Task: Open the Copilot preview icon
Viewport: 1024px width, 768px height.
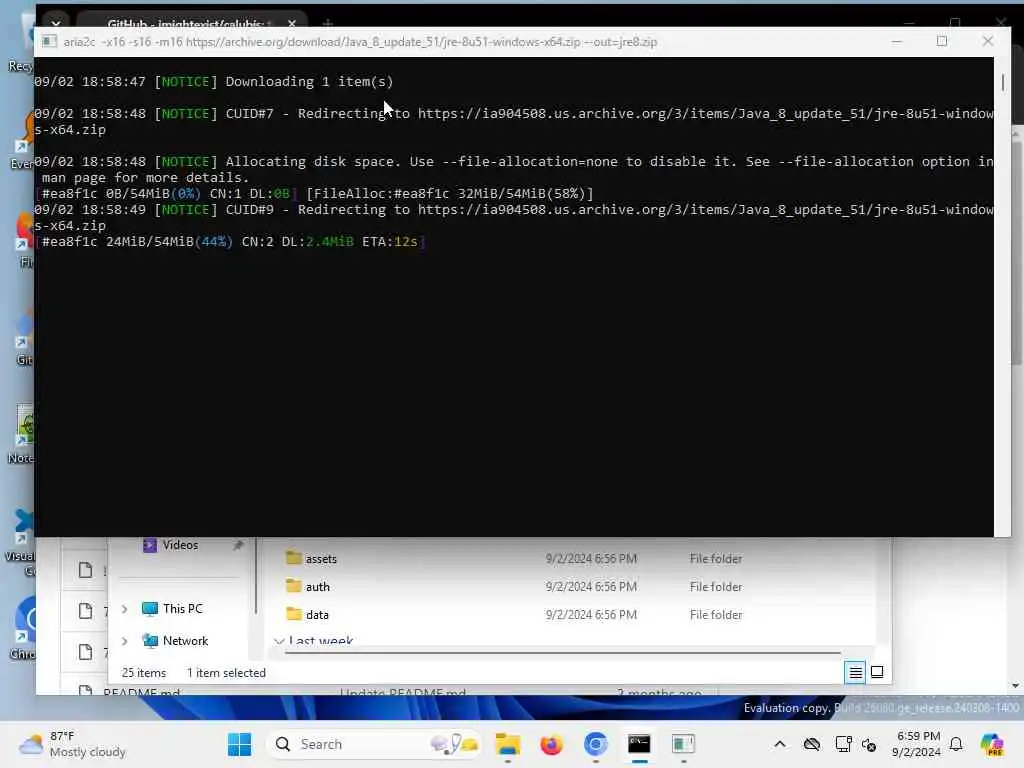Action: [x=992, y=744]
